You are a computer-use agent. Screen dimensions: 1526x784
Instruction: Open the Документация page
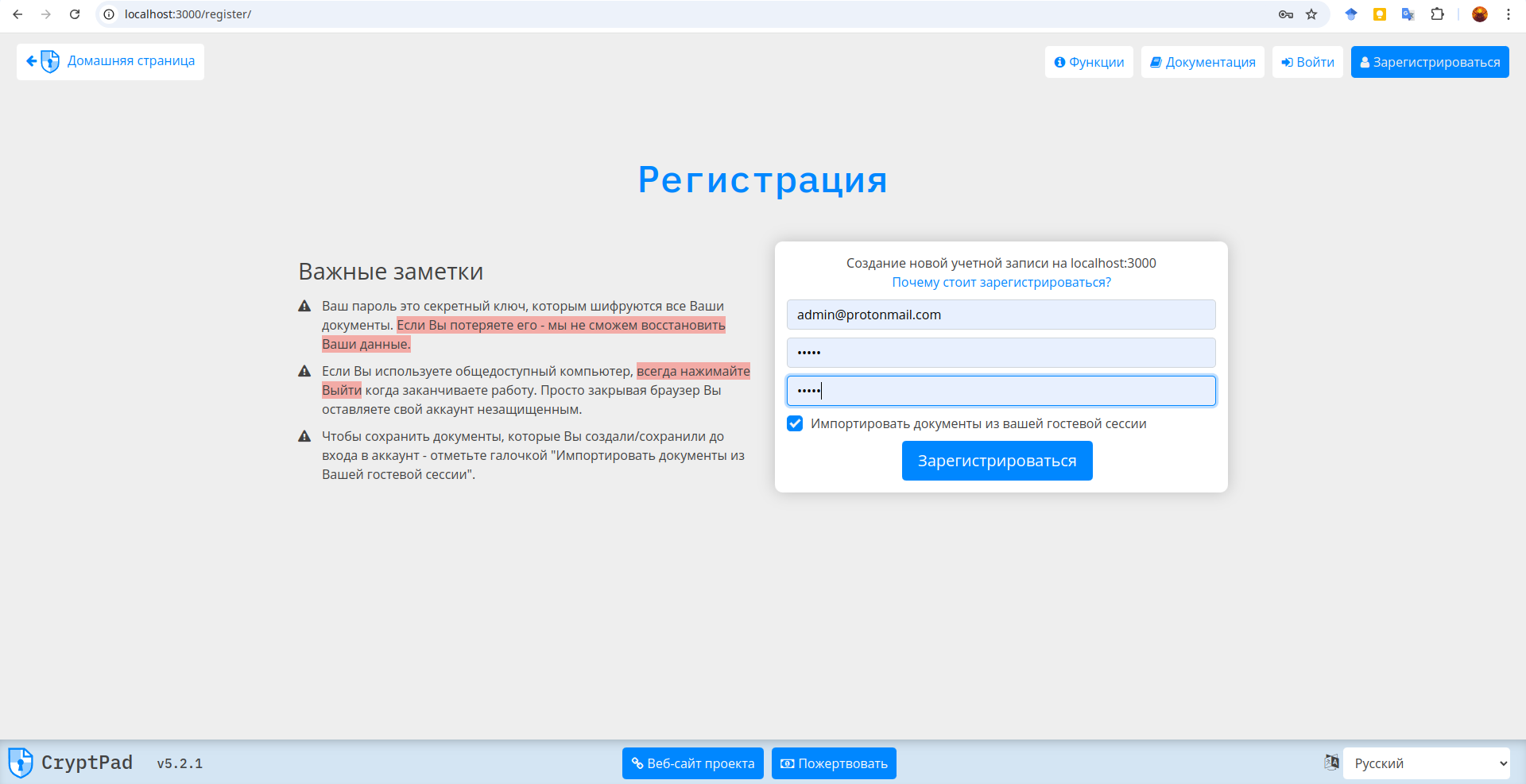(1202, 61)
